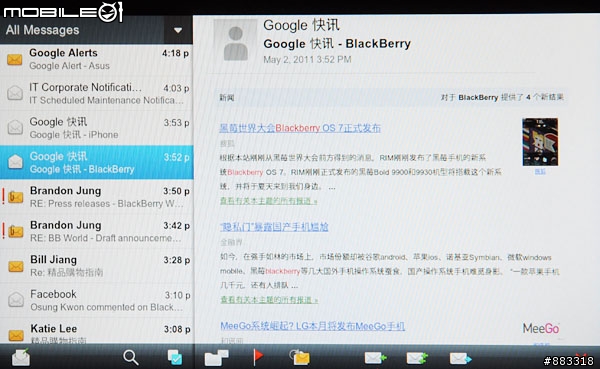Tap the compose new message icon
The width and height of the screenshot is (600, 369).
(x=21, y=358)
